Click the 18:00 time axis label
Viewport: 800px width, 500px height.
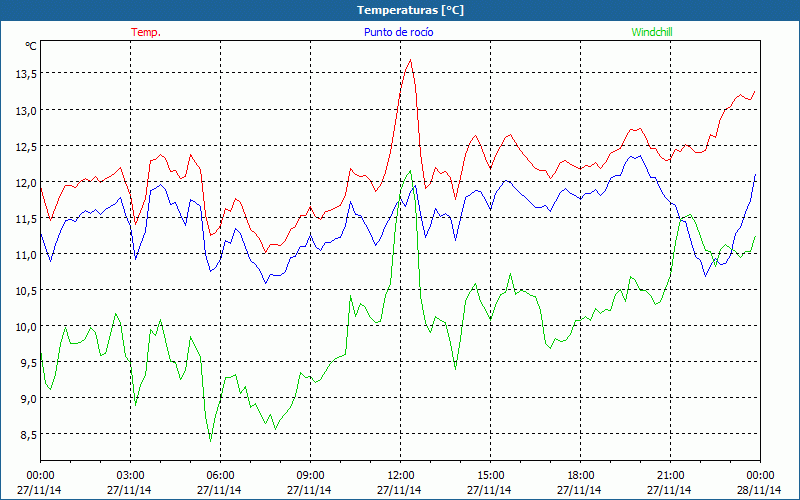(581, 476)
